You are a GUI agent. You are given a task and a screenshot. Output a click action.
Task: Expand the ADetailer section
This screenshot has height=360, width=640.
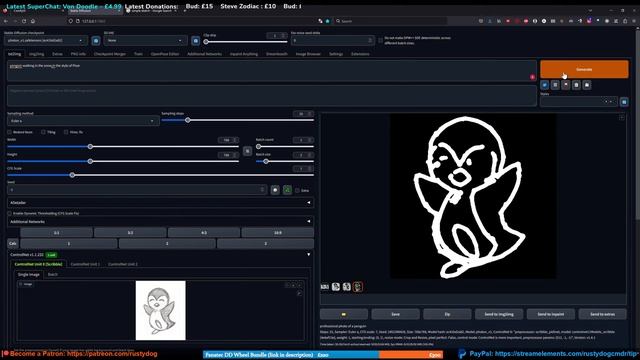pyautogui.click(x=160, y=202)
